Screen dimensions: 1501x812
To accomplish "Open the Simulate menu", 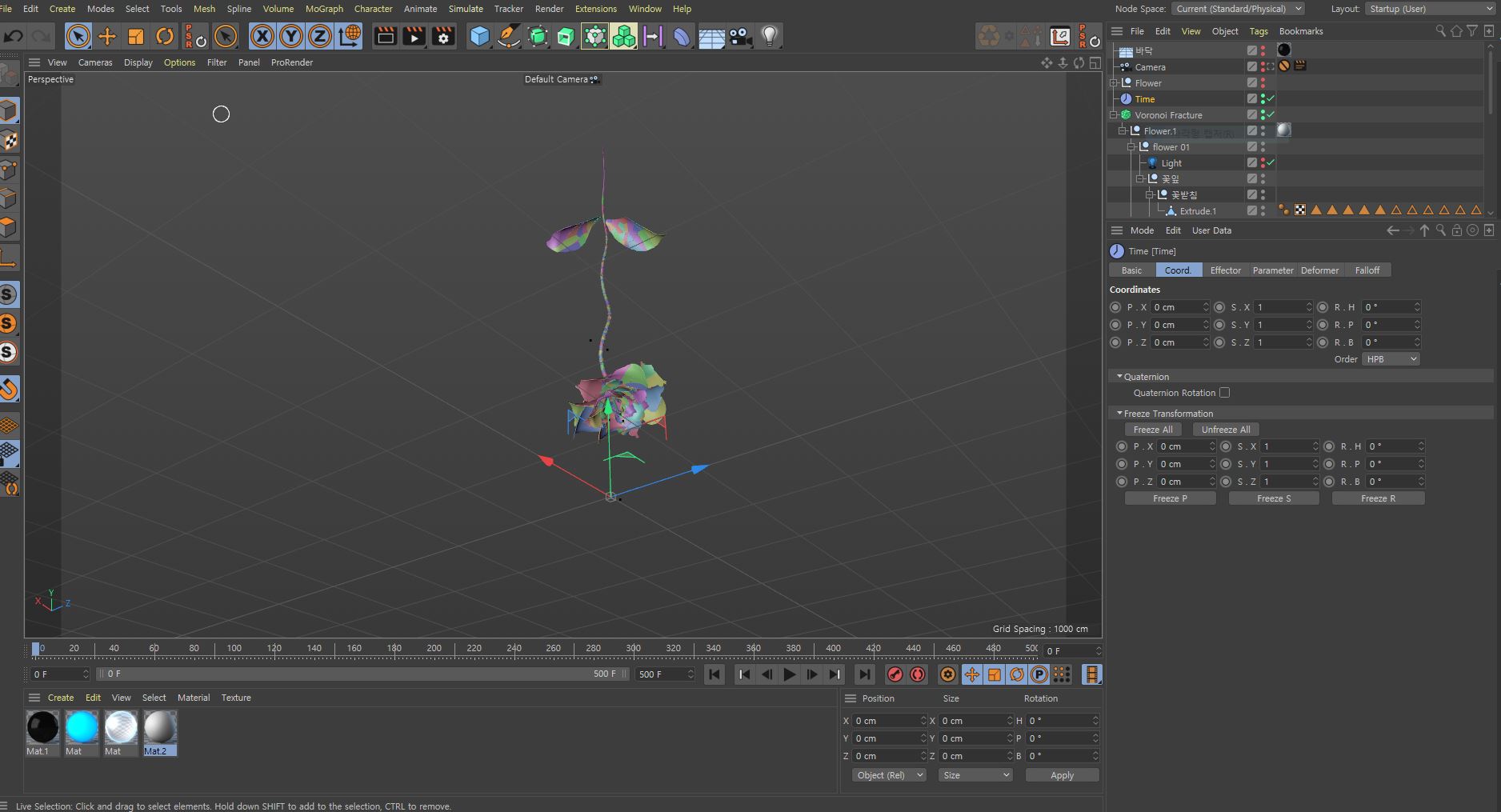I will click(x=466, y=9).
